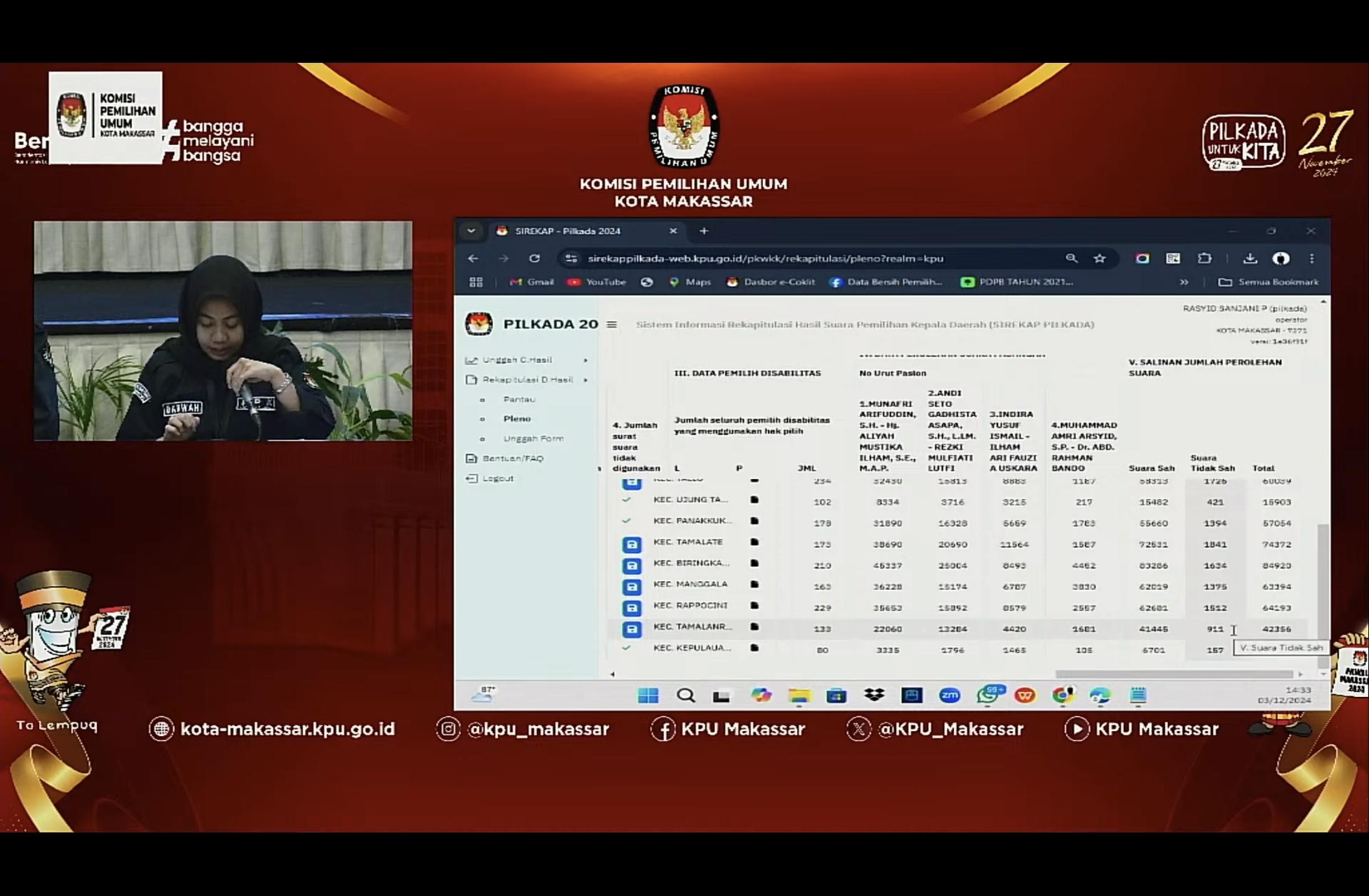Click the horizontal table scrollbar
This screenshot has height=896, width=1369.
(x=1173, y=674)
